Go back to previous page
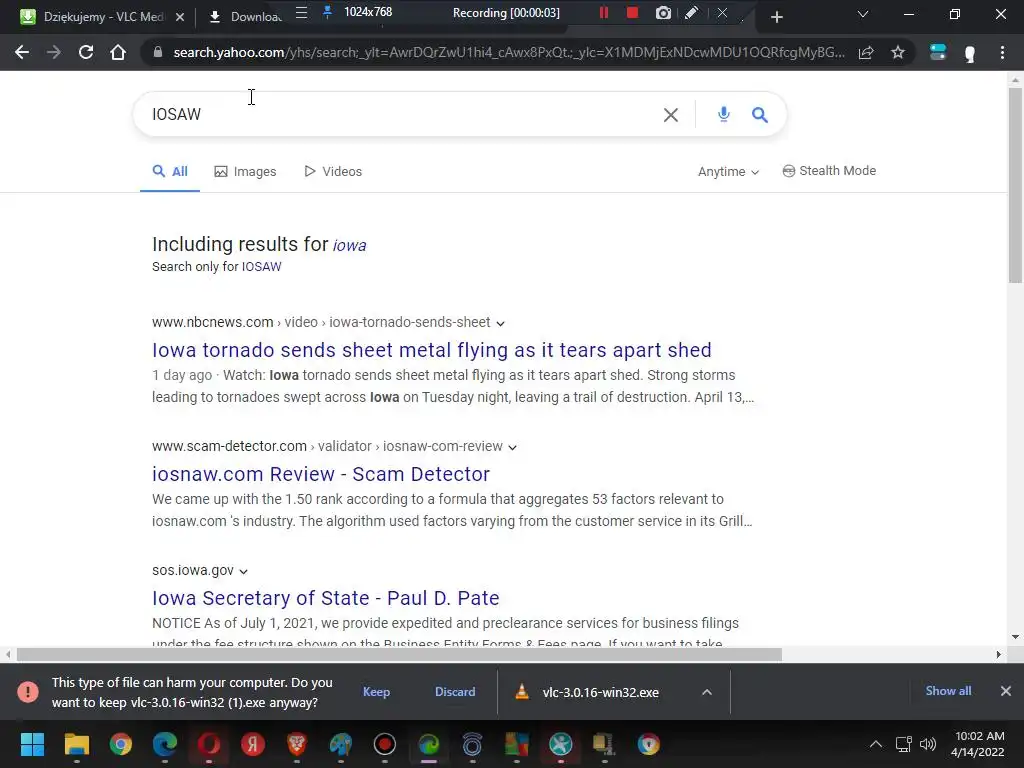 pos(22,52)
